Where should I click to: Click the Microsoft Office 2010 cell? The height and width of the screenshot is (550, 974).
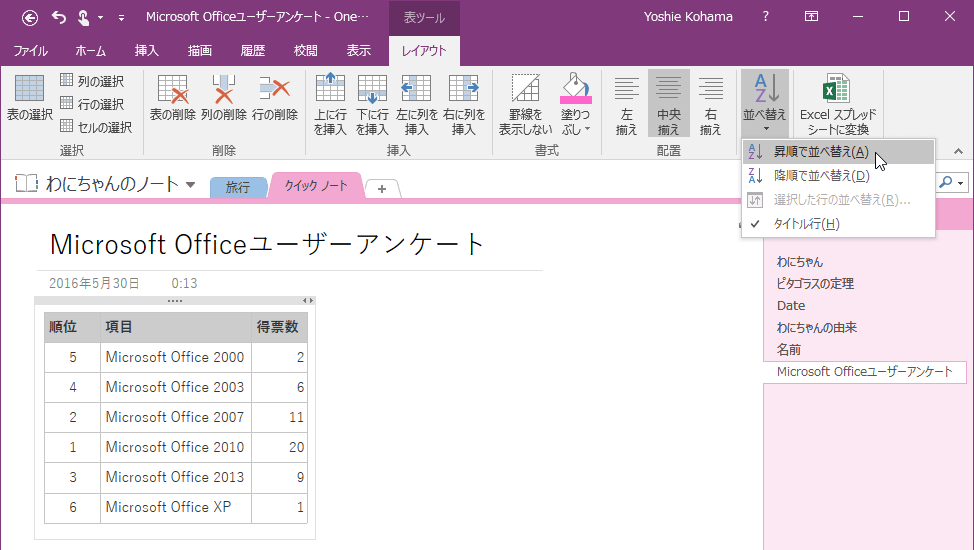pyautogui.click(x=176, y=447)
